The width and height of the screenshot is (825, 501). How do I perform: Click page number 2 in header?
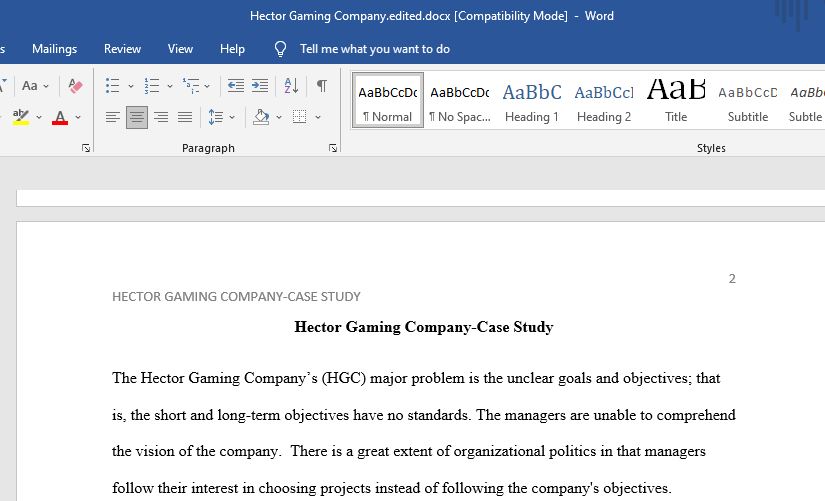pyautogui.click(x=732, y=278)
